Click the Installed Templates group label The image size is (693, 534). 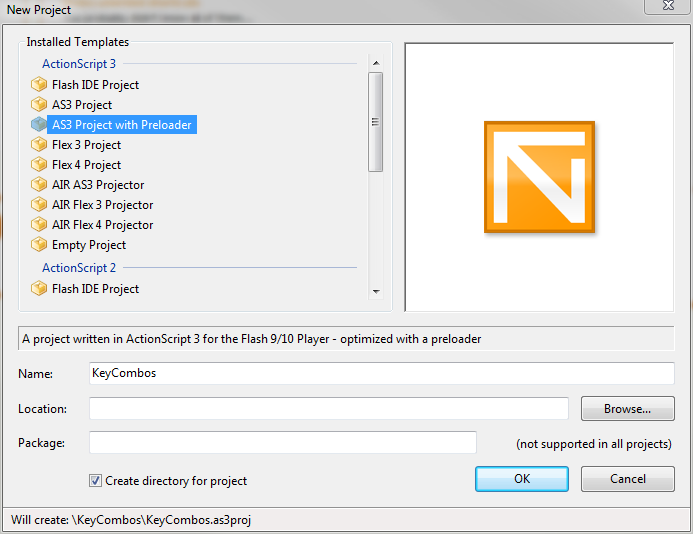pyautogui.click(x=78, y=42)
